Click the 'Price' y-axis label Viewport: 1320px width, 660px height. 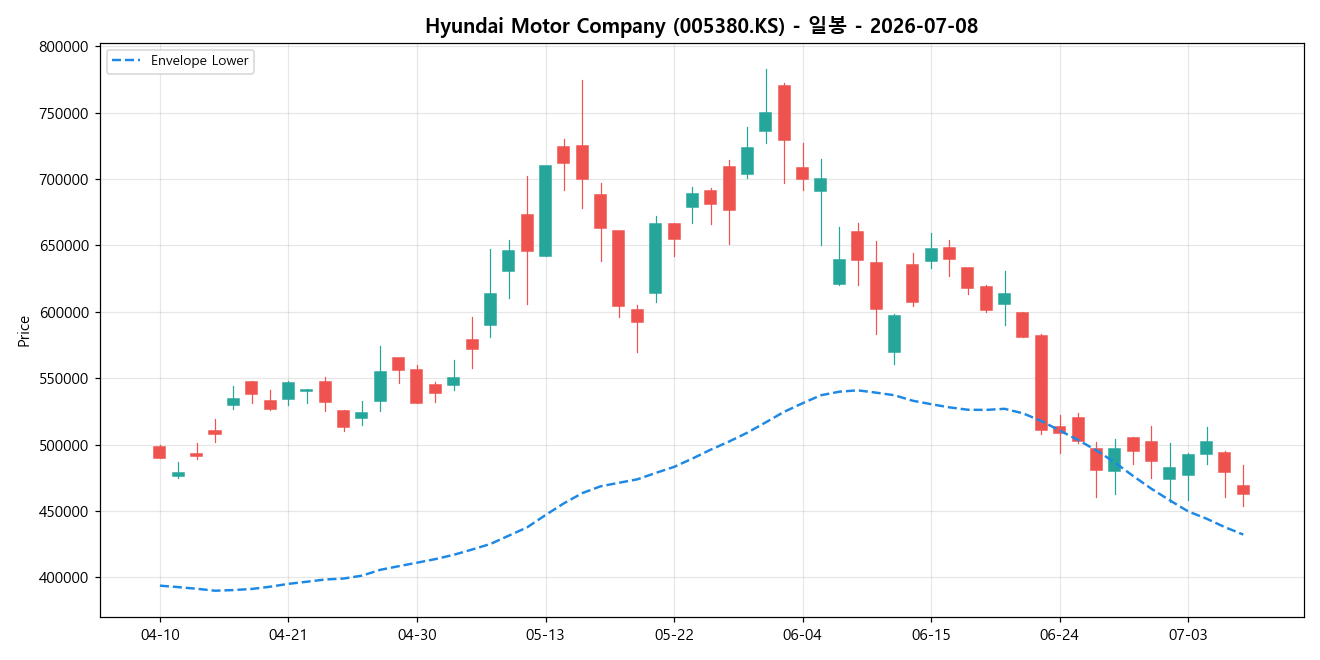[24, 331]
